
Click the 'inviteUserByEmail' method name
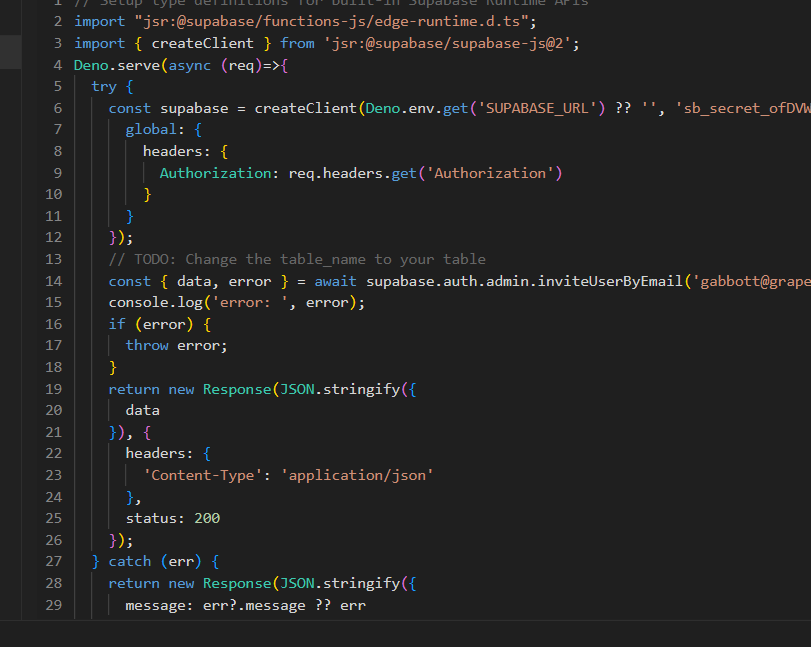point(610,281)
